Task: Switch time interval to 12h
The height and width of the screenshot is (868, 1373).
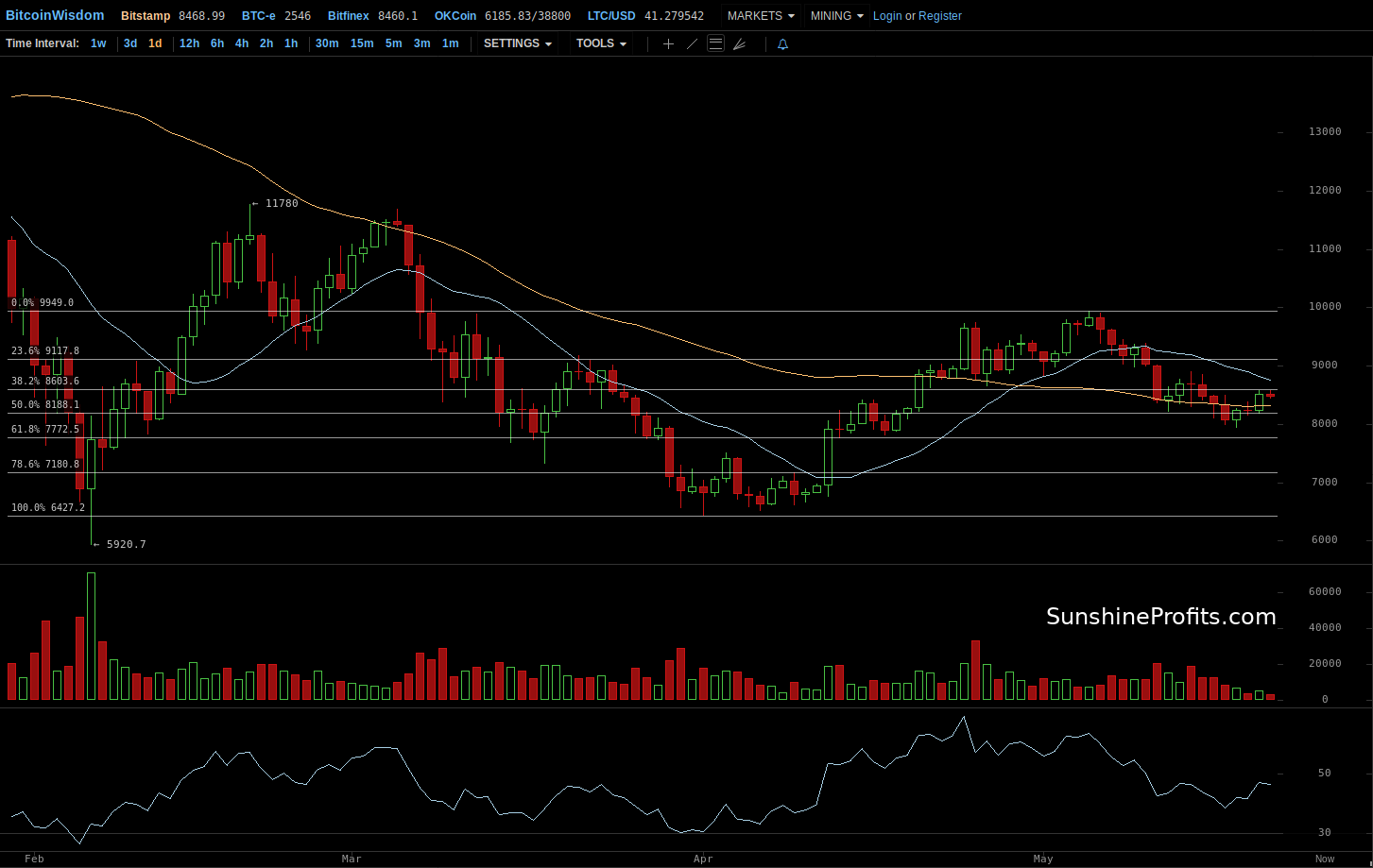Action: pos(189,43)
